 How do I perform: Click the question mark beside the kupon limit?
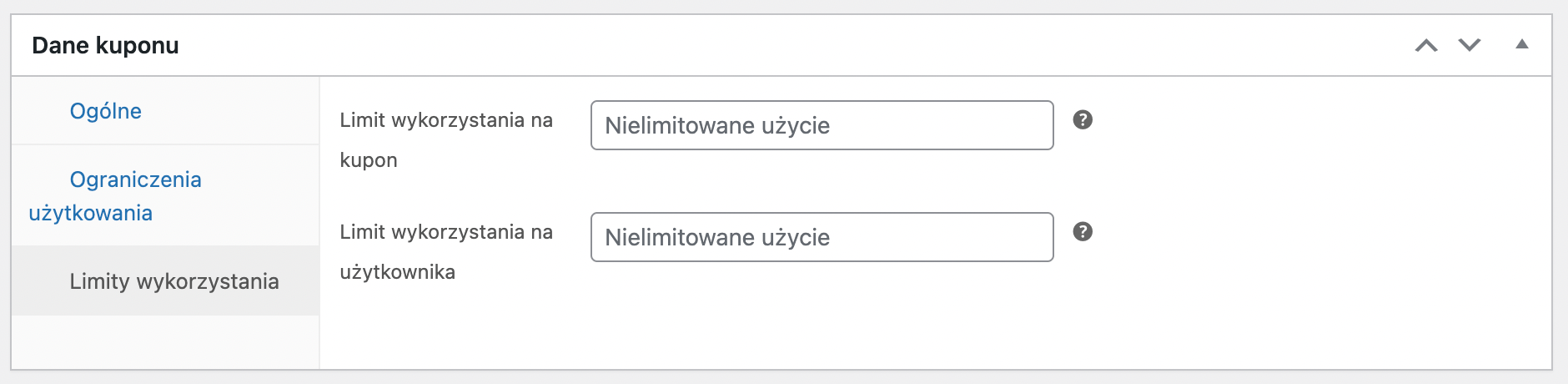click(1083, 120)
